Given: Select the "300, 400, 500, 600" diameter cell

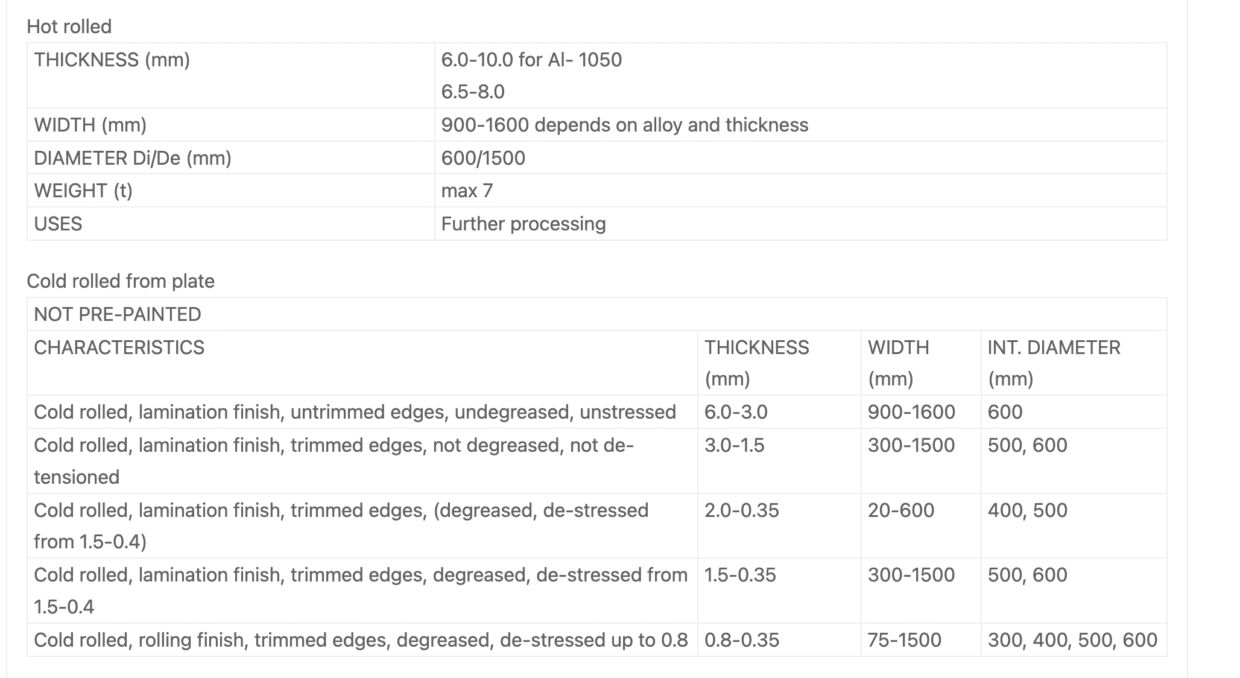Looking at the screenshot, I should (1072, 640).
